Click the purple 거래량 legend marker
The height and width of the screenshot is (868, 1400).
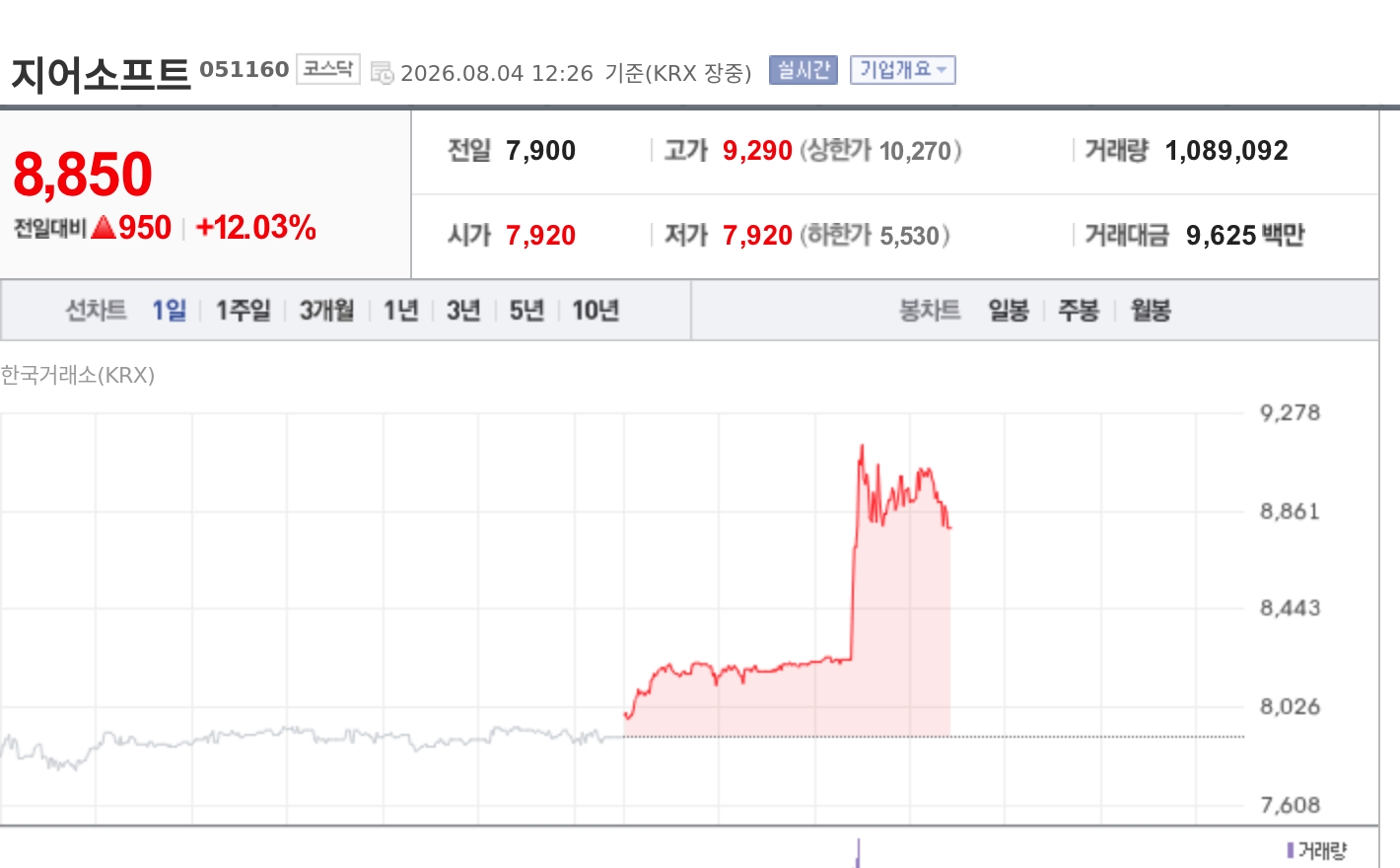[1291, 850]
